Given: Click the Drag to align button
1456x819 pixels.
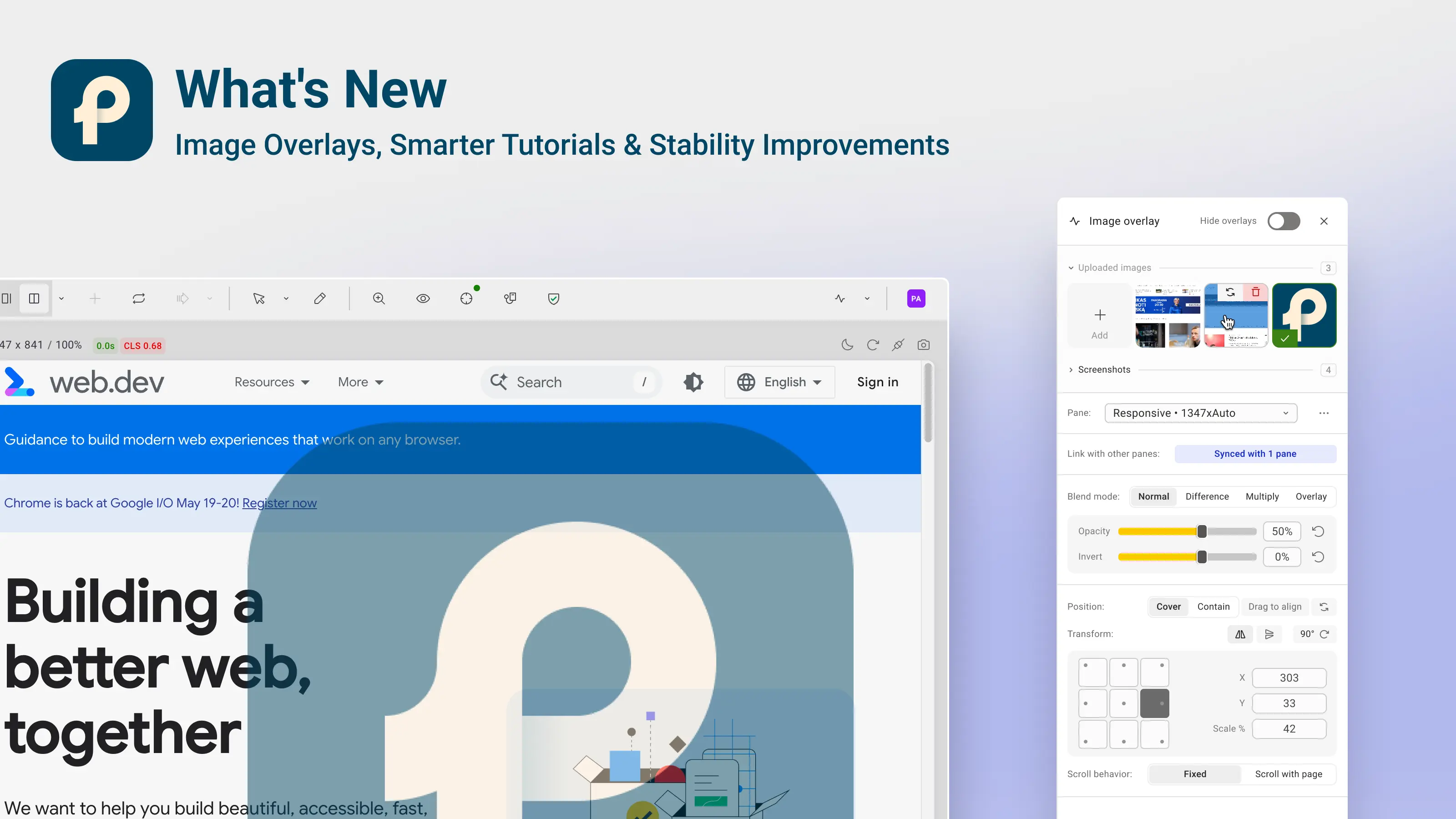Looking at the screenshot, I should click(1275, 607).
